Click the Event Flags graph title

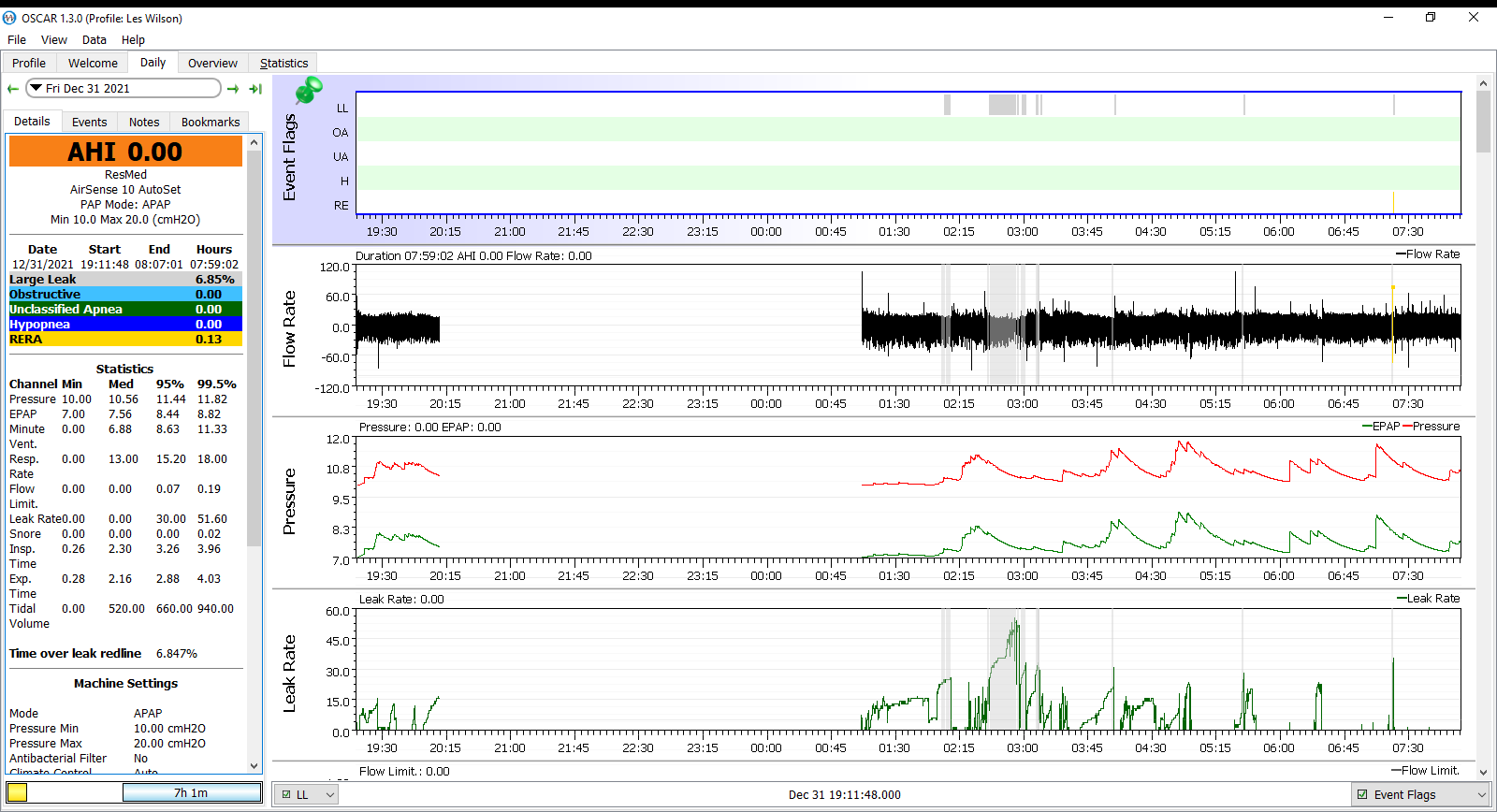click(289, 157)
